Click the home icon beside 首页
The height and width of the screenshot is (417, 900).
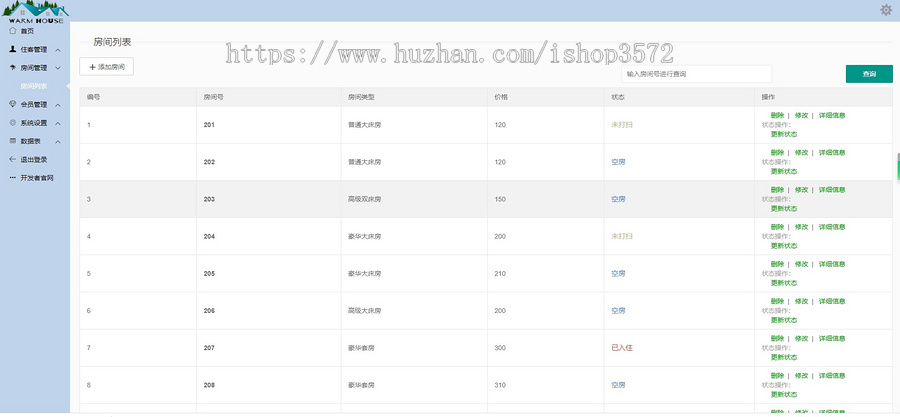pyautogui.click(x=13, y=31)
